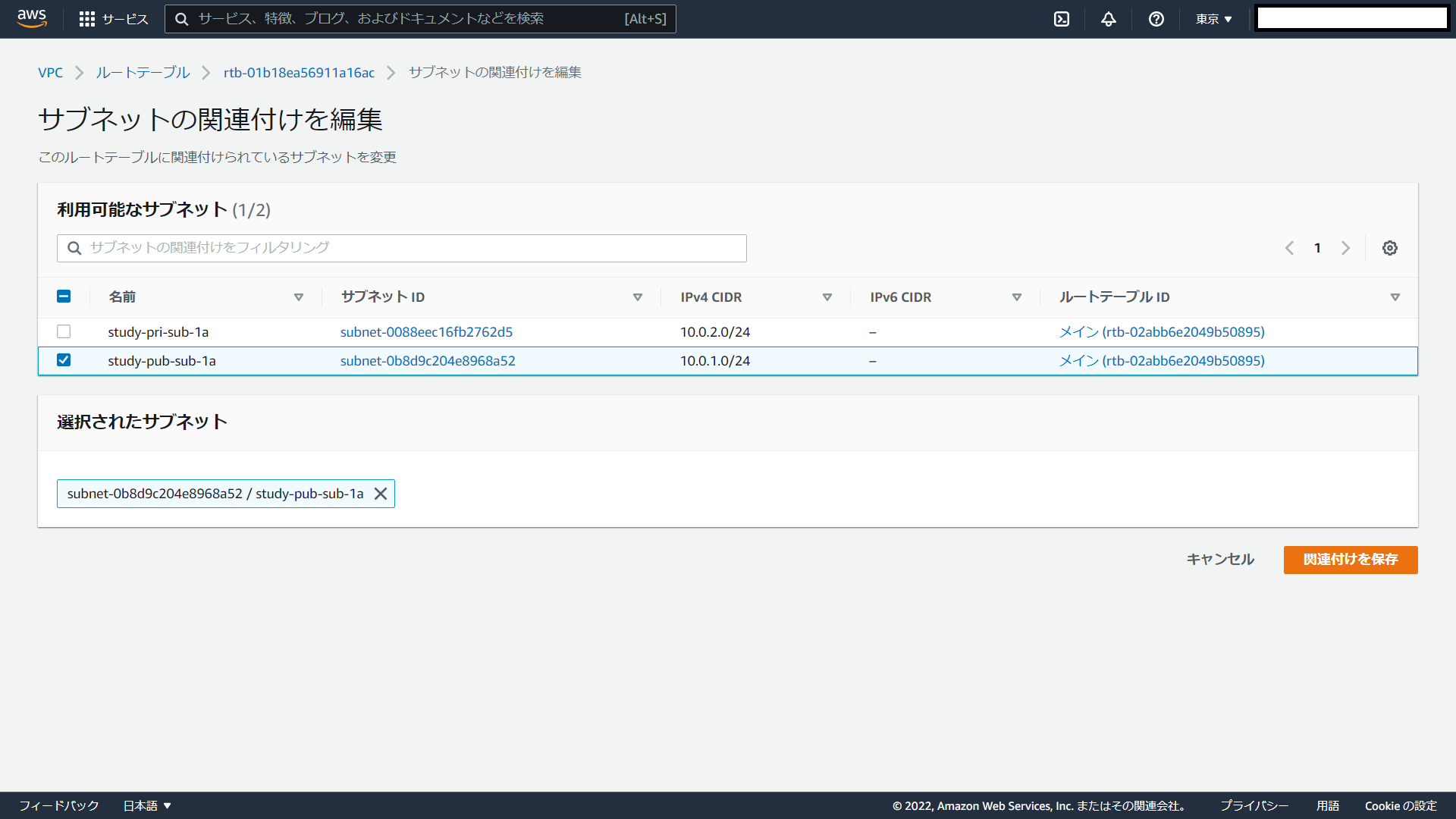Click the help question mark icon

1156,19
